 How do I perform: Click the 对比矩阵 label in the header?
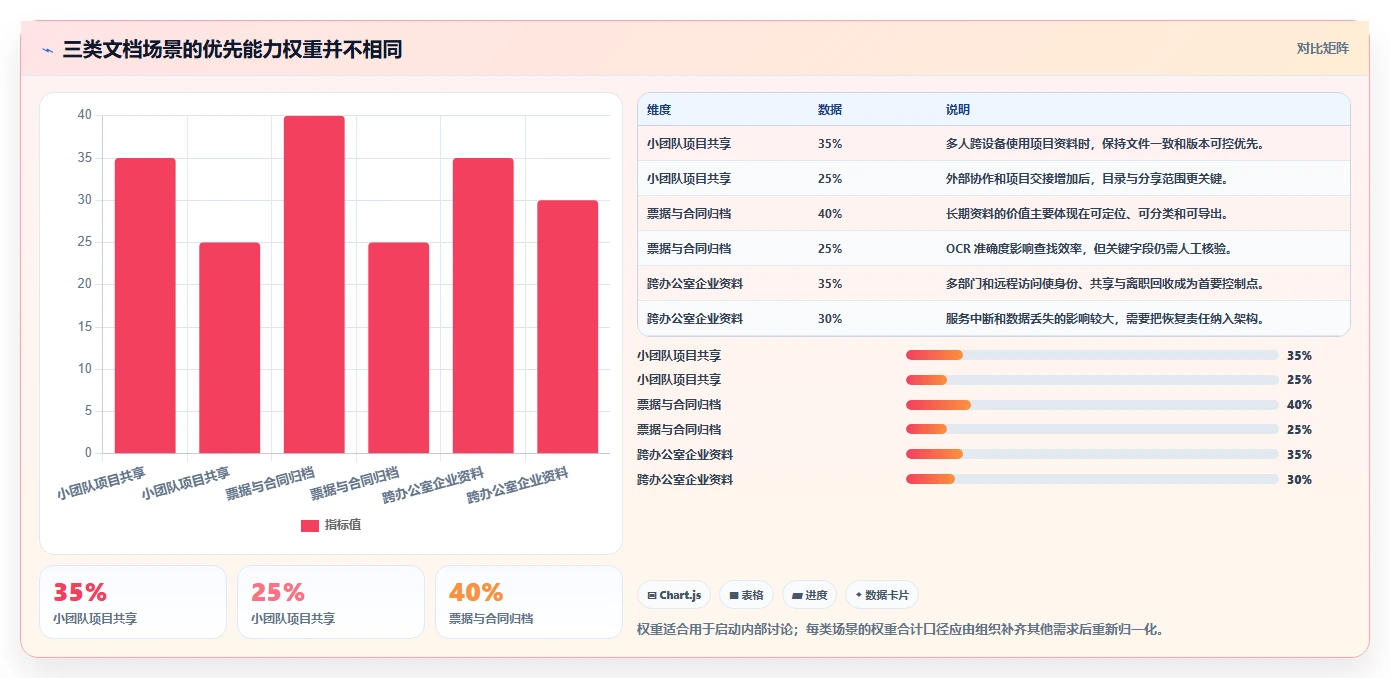click(x=1322, y=48)
